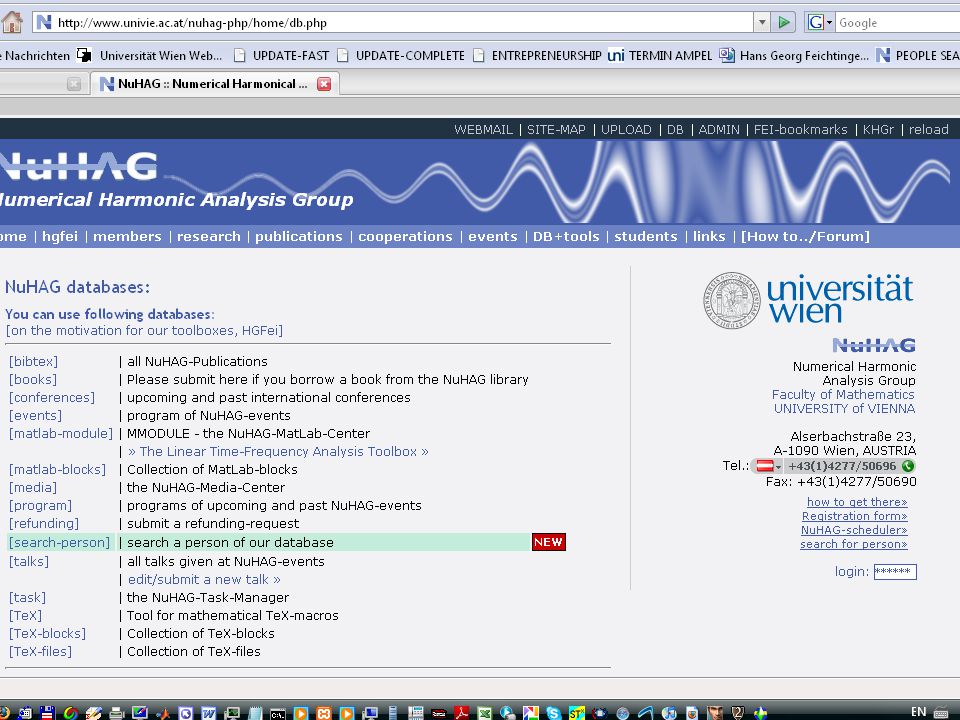Screen dimensions: 960x720
Task: Open the UPDATE-COMPLETE bookmark
Action: point(401,56)
